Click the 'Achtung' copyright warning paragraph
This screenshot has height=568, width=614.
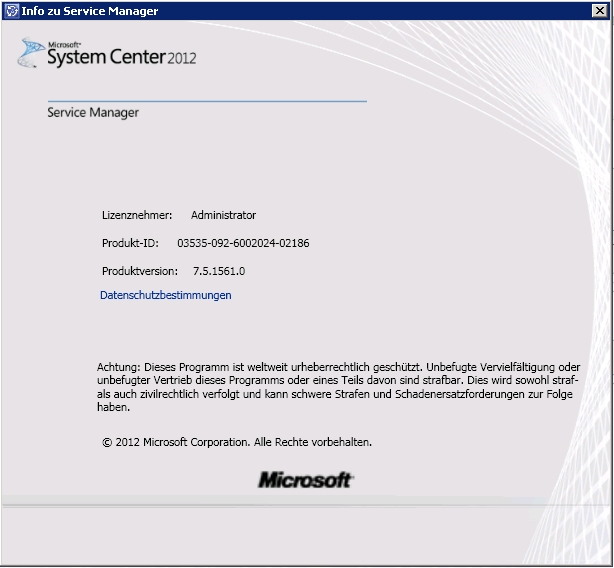pos(338,387)
